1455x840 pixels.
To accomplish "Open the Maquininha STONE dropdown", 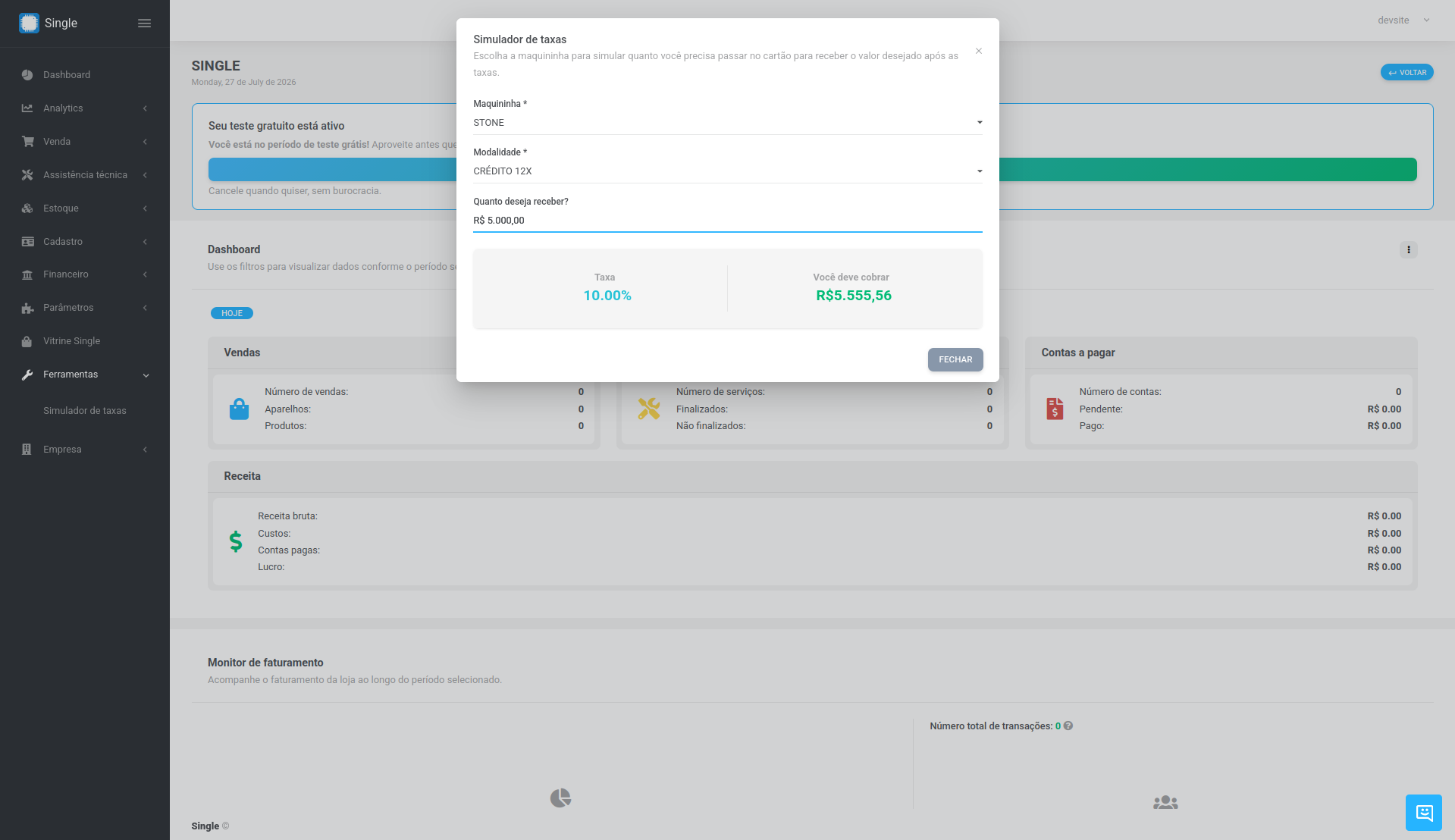I will click(727, 123).
